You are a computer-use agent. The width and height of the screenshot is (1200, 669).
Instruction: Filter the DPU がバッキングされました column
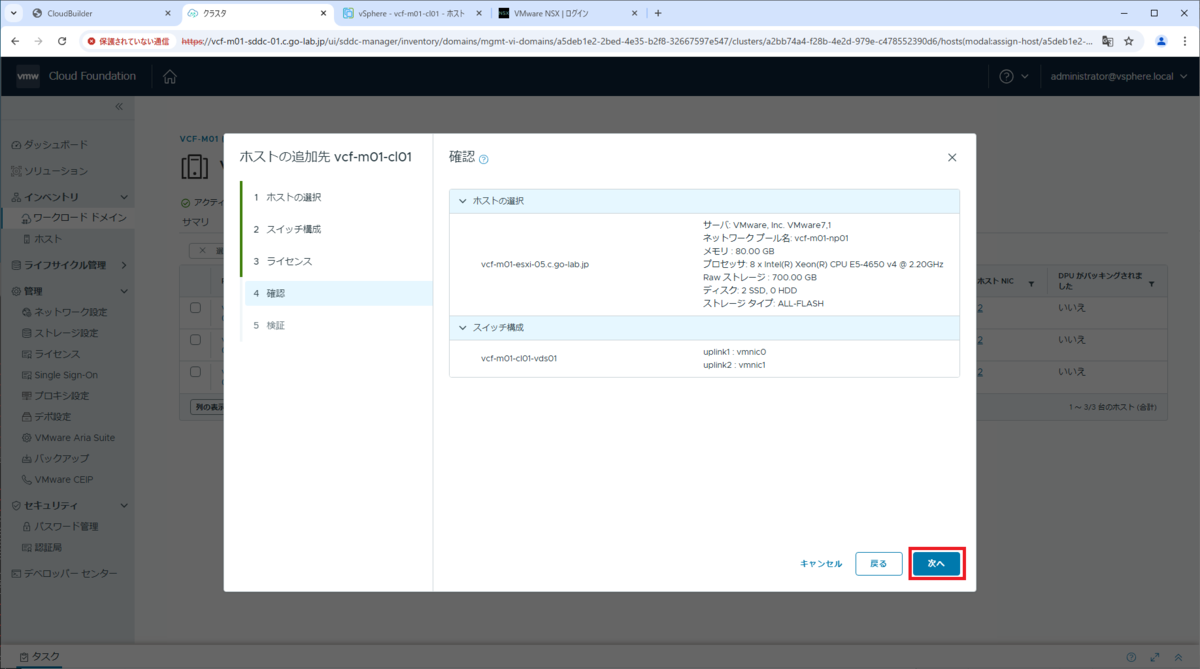pos(1152,285)
